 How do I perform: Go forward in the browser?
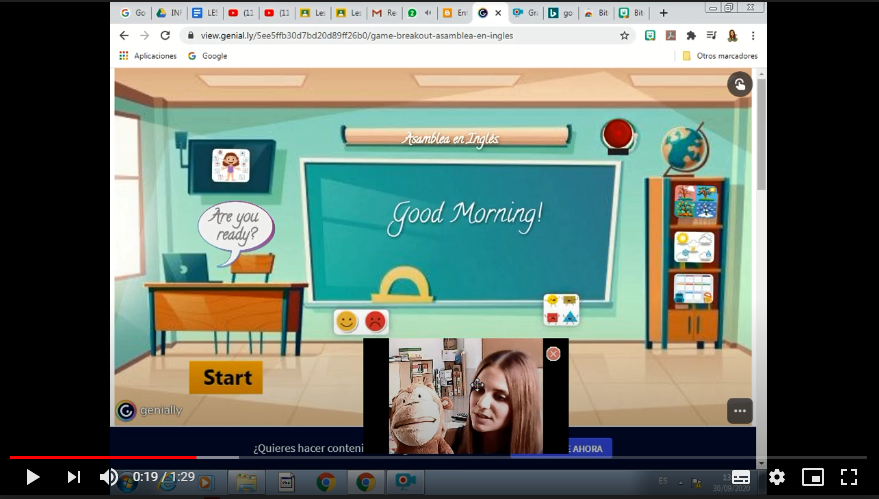tap(145, 35)
